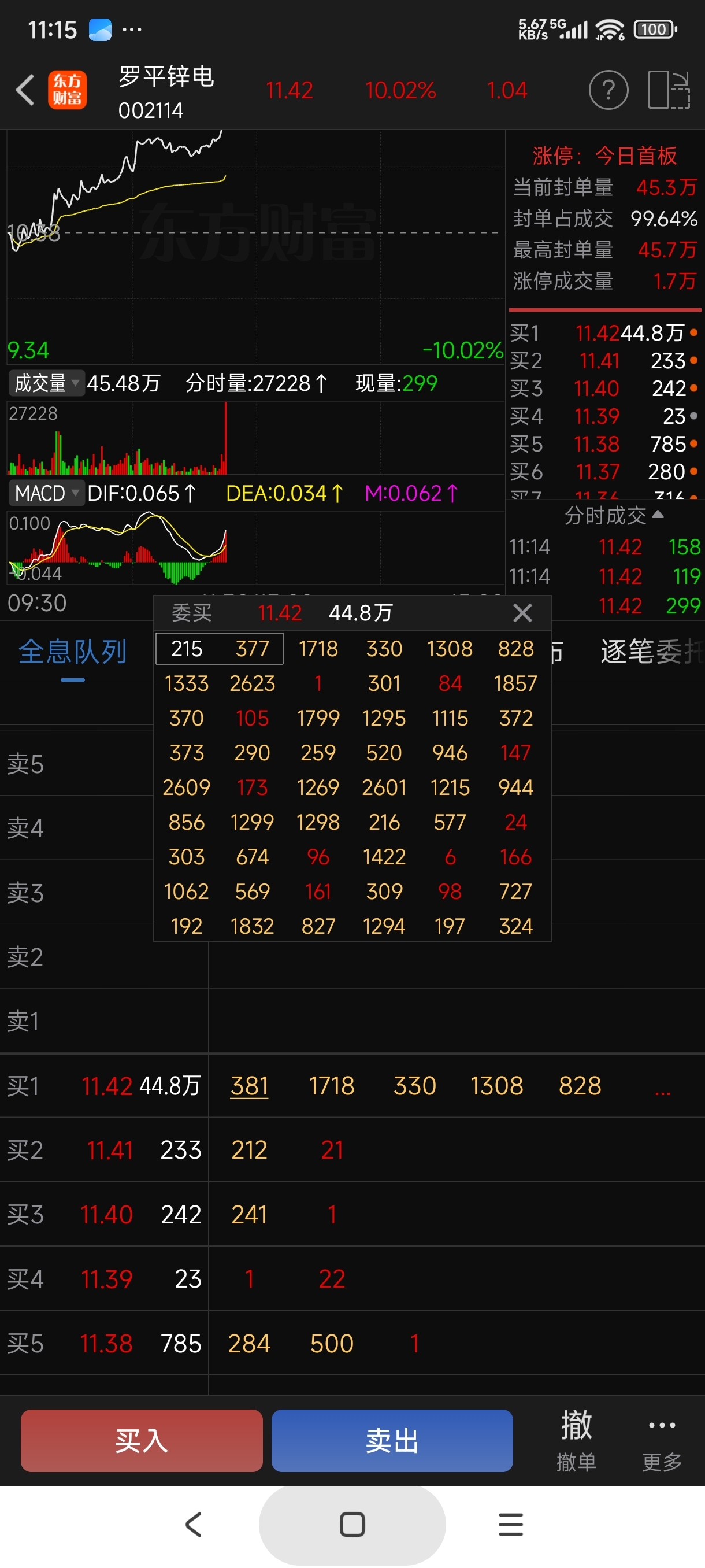705x1568 pixels.
Task: Tap the Android home navigation button
Action: tap(352, 1524)
